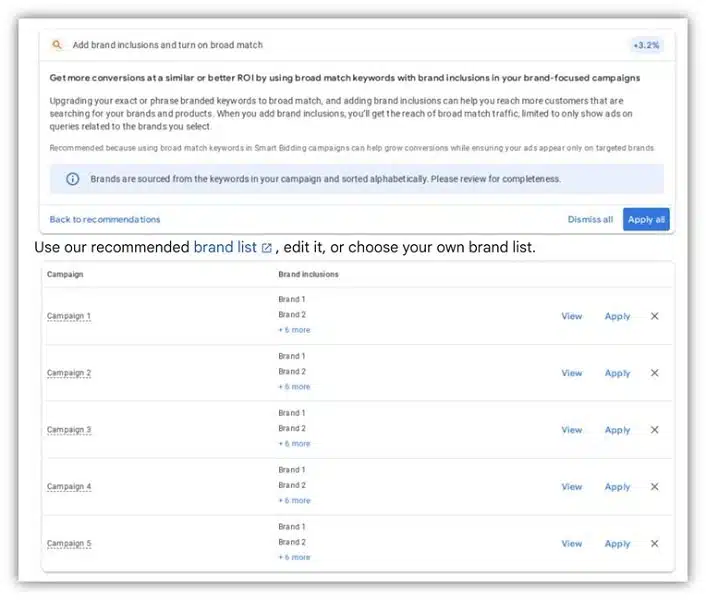This screenshot has height=600, width=706.
Task: View brand inclusions for Campaign 4
Action: click(572, 487)
